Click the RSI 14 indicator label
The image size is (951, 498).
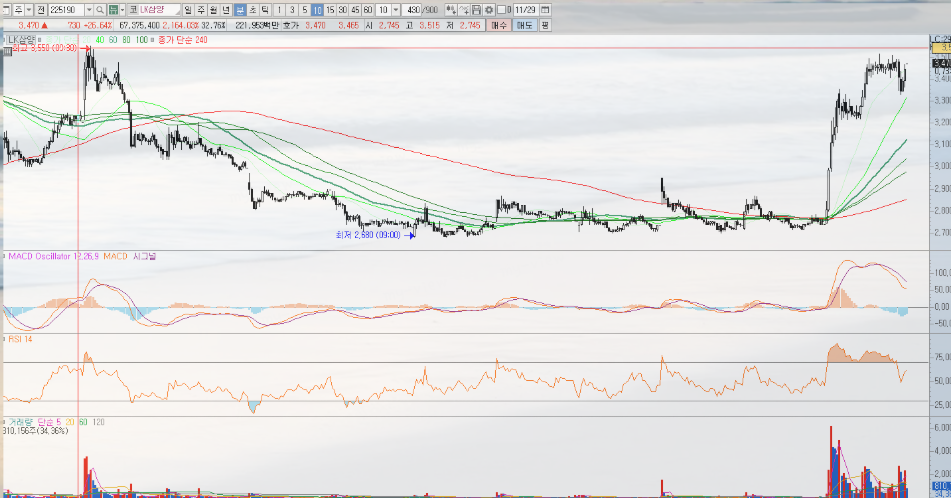(x=20, y=339)
